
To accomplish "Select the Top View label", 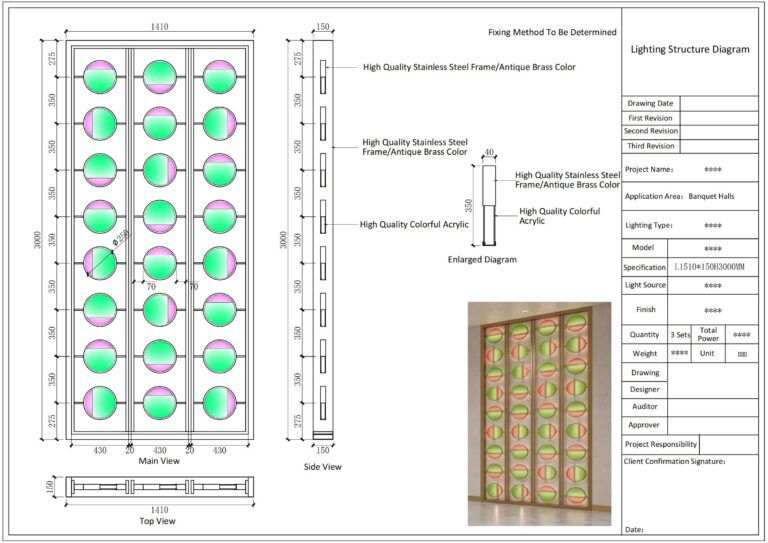I will pos(159,521).
